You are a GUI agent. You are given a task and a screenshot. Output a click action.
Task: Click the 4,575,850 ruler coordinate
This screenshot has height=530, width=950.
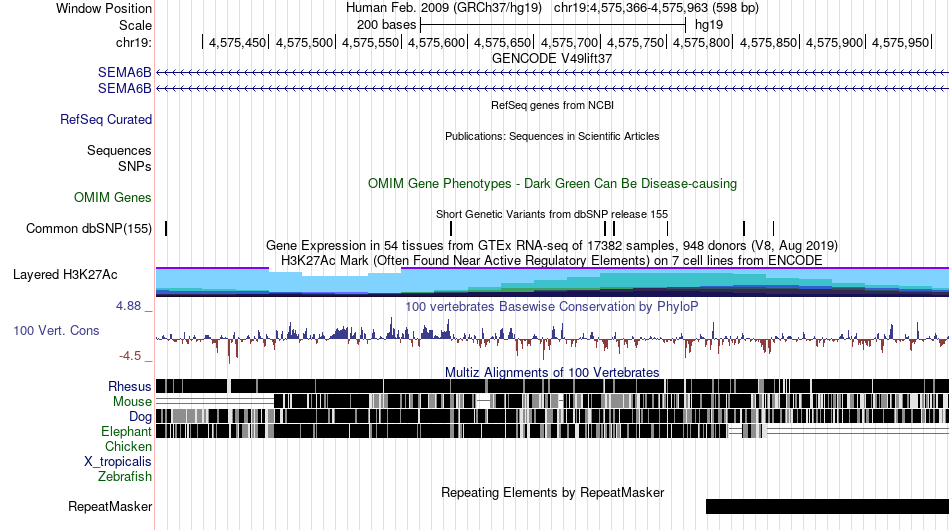click(768, 42)
